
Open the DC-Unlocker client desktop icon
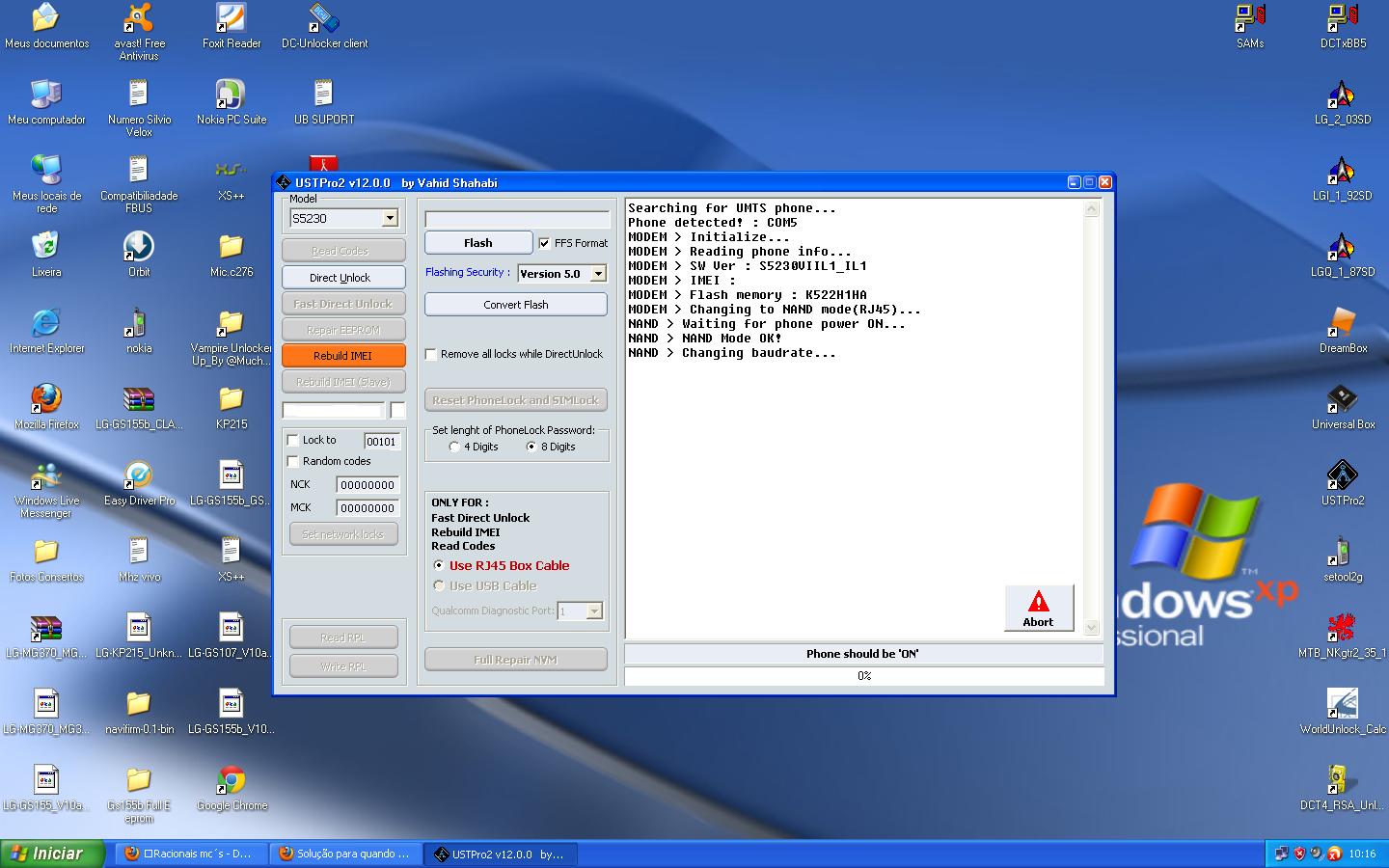324,26
